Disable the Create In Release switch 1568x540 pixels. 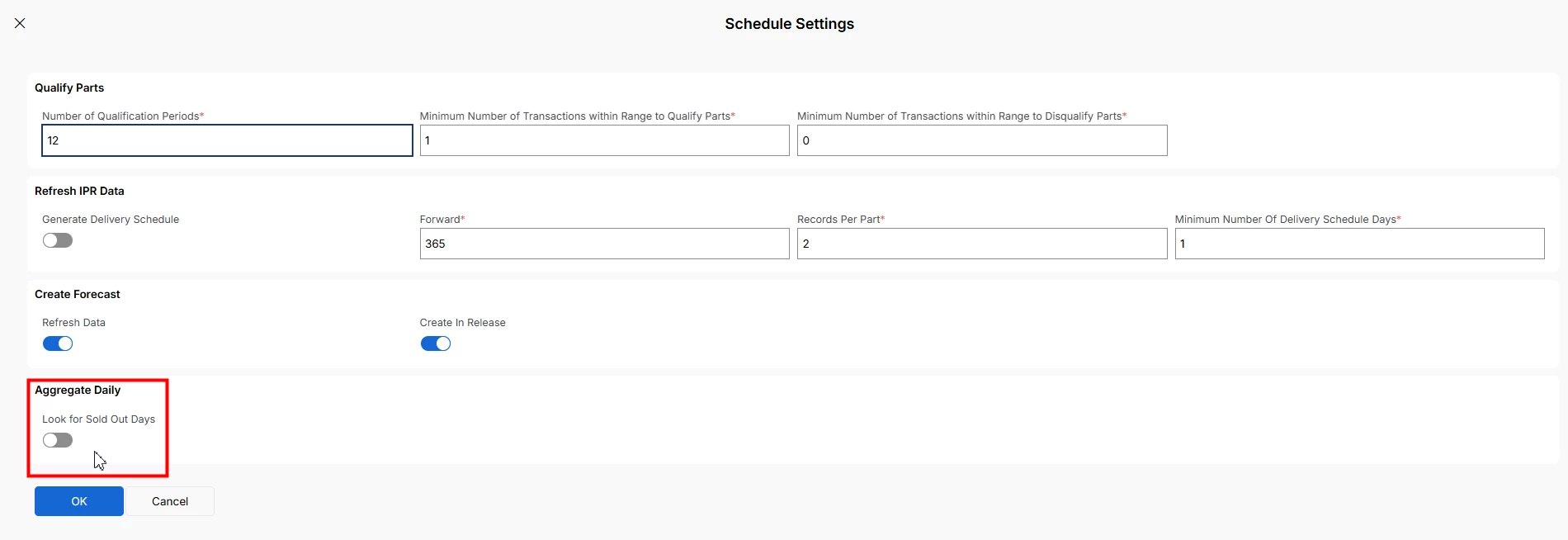pos(435,343)
